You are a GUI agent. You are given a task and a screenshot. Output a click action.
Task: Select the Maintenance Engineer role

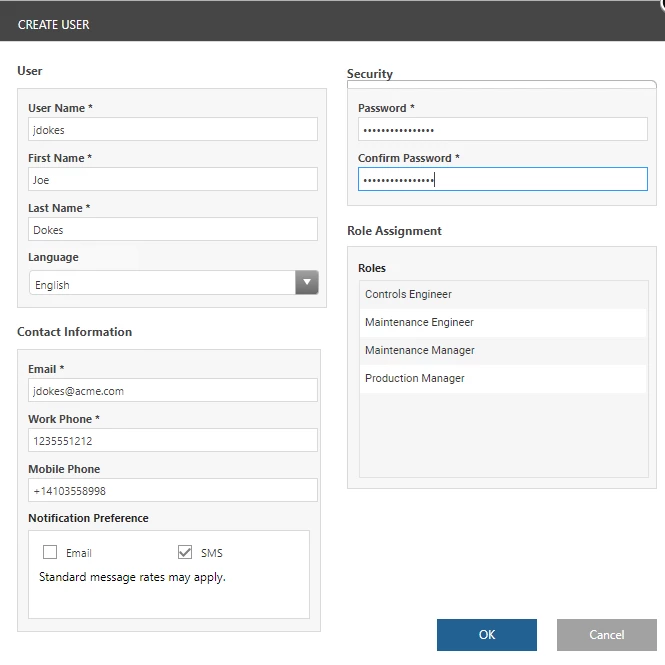503,322
